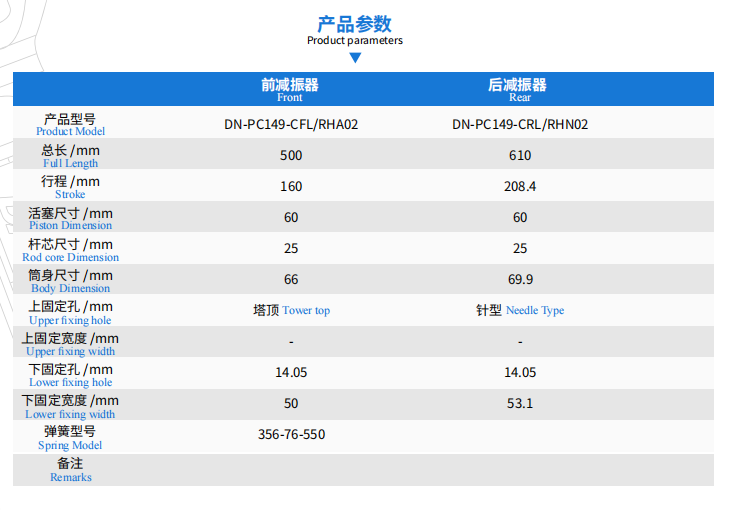Click rear model DN-PC149-CRL/RHN02
Image resolution: width=735 pixels, height=515 pixels.
point(519,125)
